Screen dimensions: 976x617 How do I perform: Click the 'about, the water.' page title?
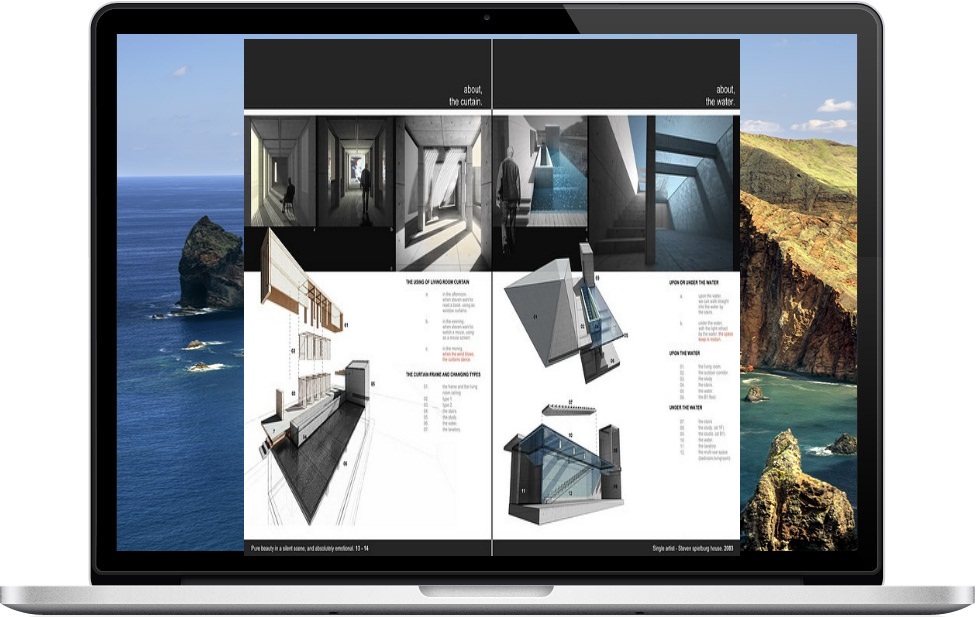tap(720, 95)
